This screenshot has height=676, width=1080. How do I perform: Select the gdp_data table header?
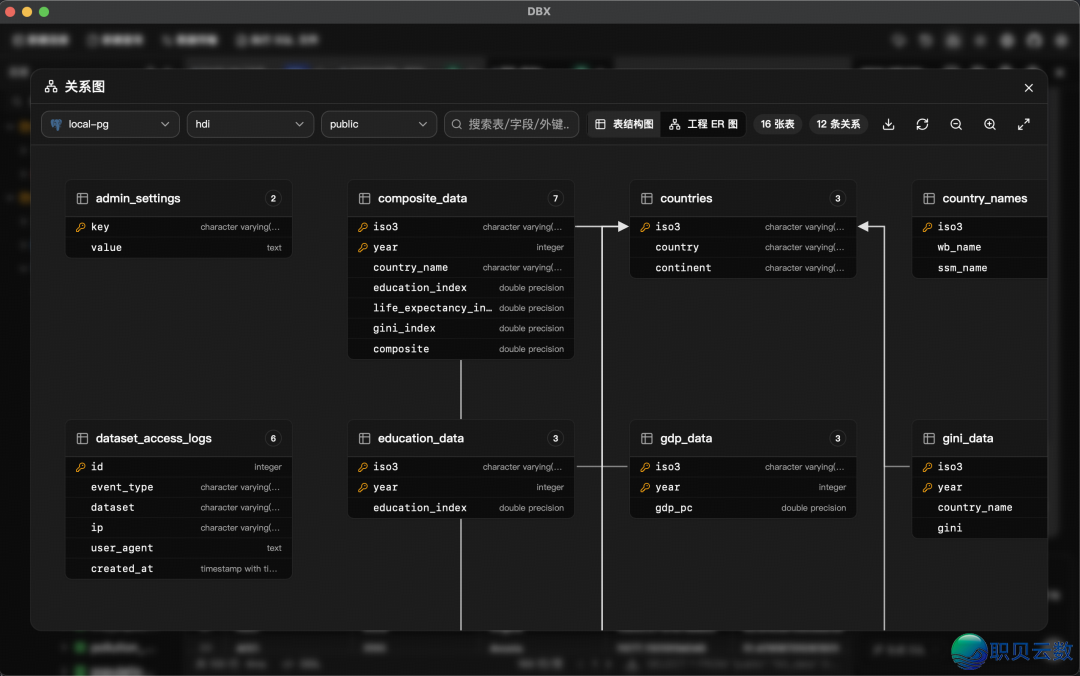(743, 438)
